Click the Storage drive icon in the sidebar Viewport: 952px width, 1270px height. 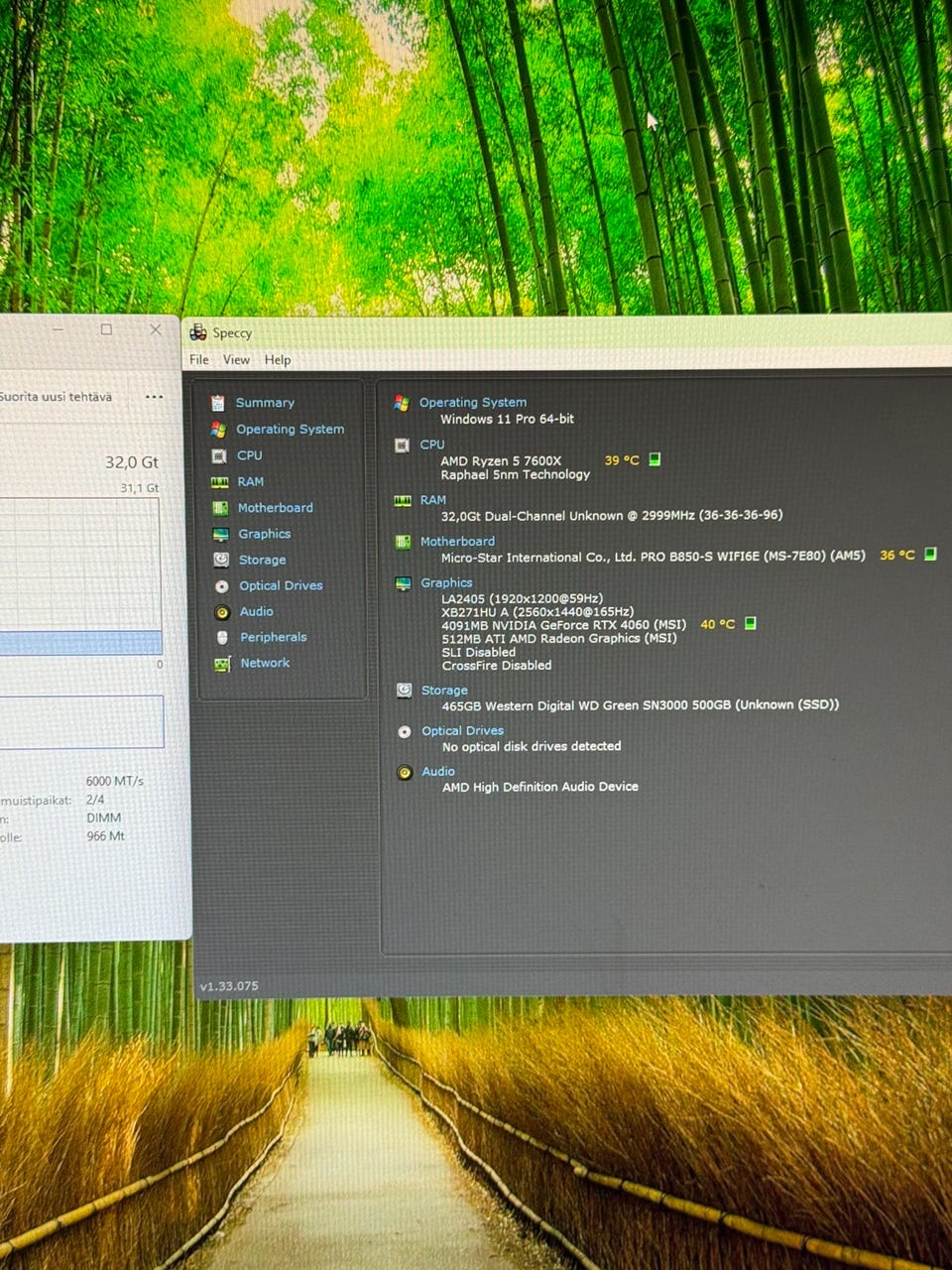click(221, 560)
